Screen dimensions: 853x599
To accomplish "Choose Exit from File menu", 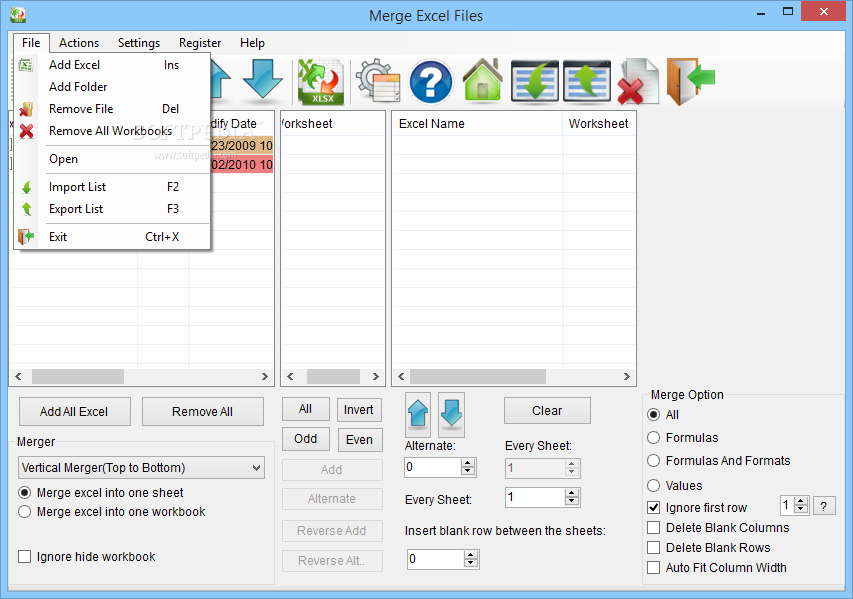I will [113, 237].
